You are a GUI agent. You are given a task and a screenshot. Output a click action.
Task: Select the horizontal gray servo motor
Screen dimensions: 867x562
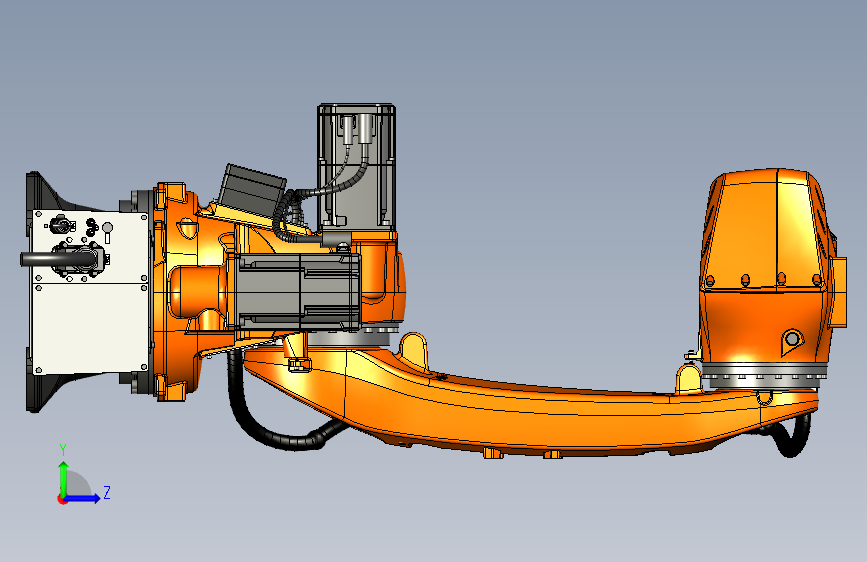coord(297,292)
